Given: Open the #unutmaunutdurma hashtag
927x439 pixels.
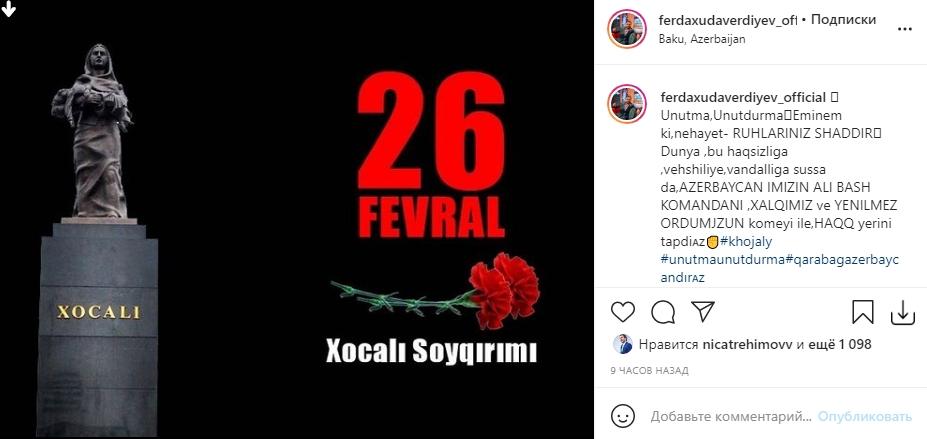Looking at the screenshot, I should point(722,259).
